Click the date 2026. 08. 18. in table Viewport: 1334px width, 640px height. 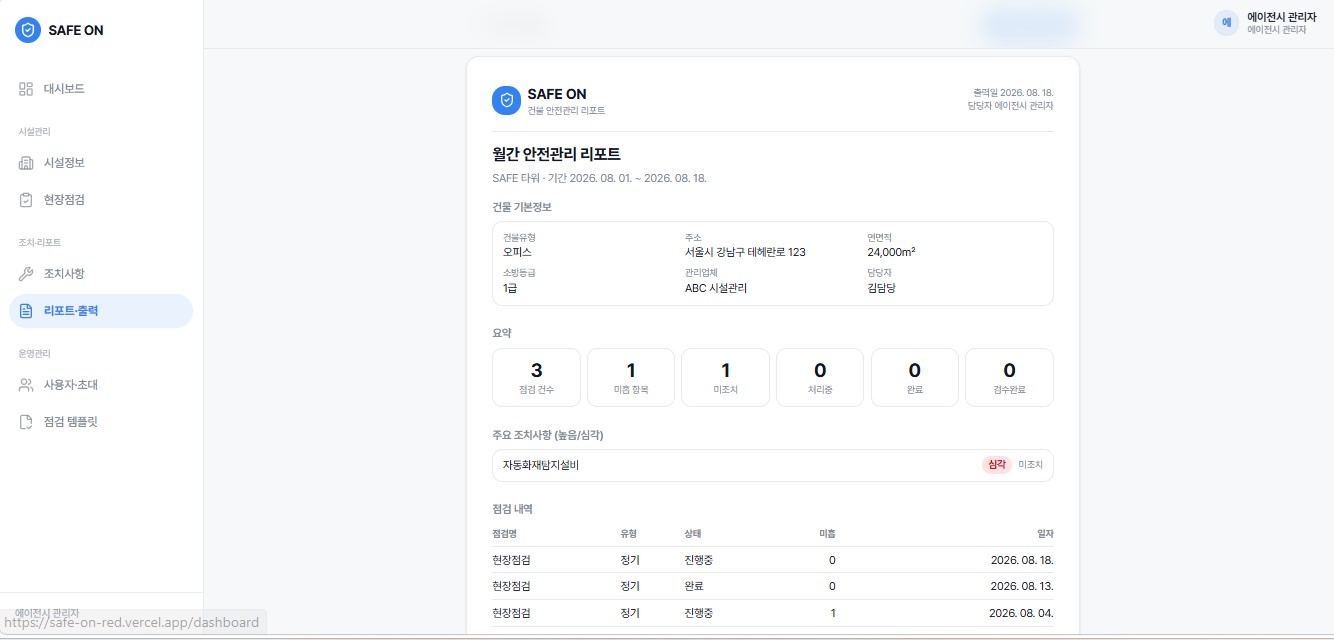(1022, 560)
